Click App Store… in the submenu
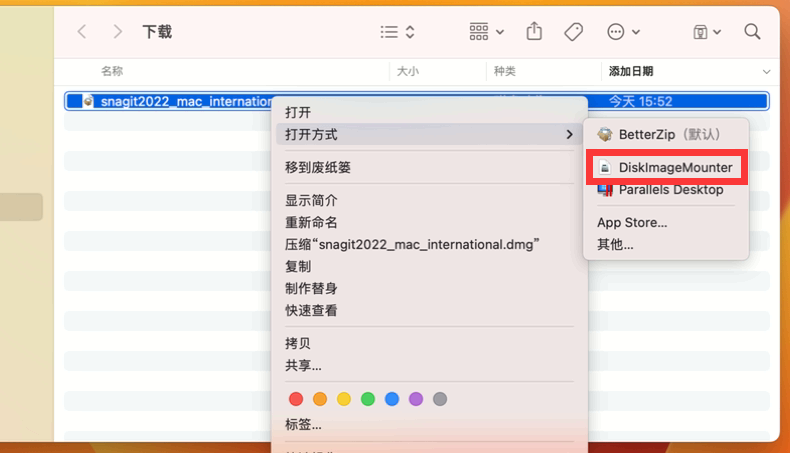Image resolution: width=790 pixels, height=453 pixels. (632, 222)
